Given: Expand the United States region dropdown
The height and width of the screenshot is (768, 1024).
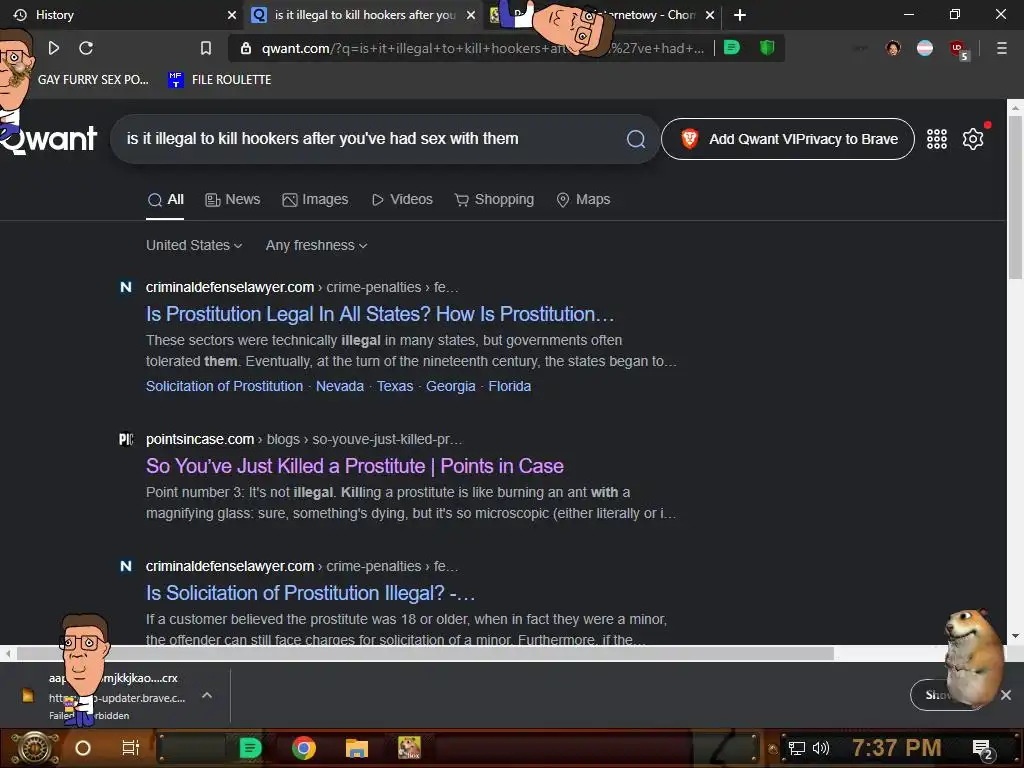Looking at the screenshot, I should coord(194,246).
